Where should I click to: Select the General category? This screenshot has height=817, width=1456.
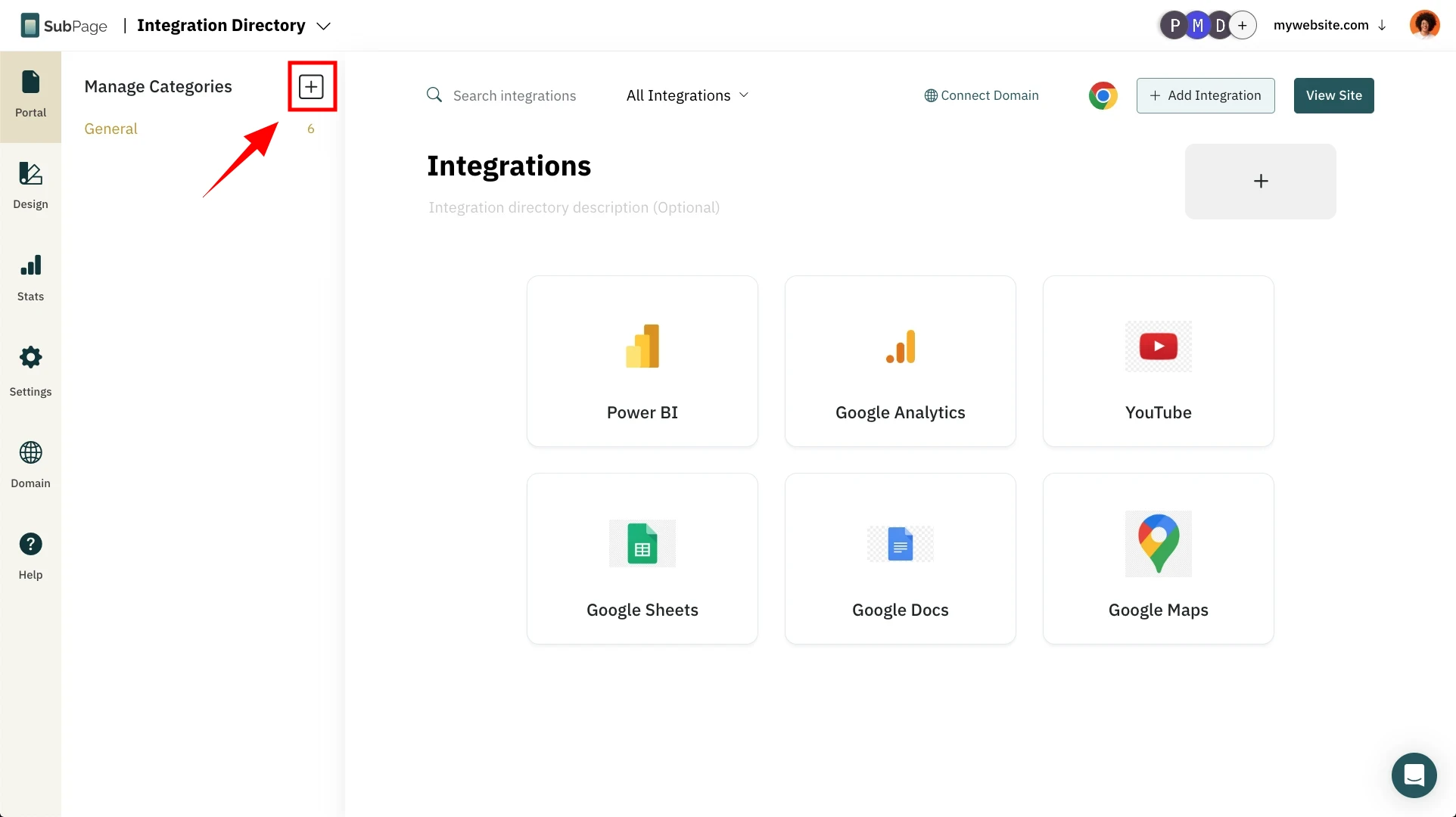point(110,129)
